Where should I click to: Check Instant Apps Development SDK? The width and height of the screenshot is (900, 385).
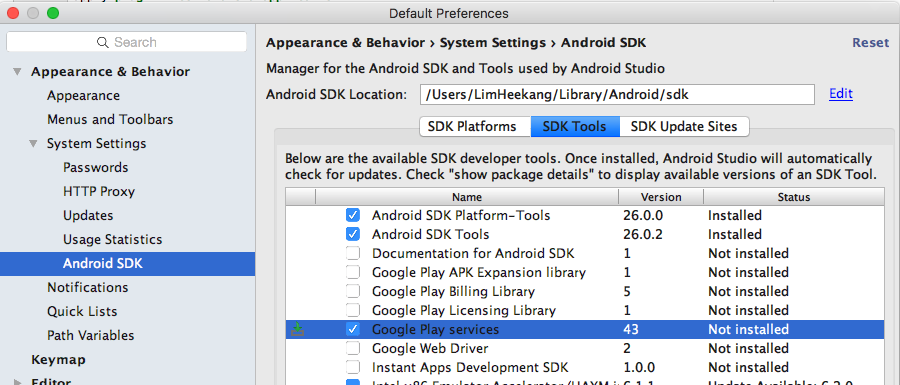point(353,367)
